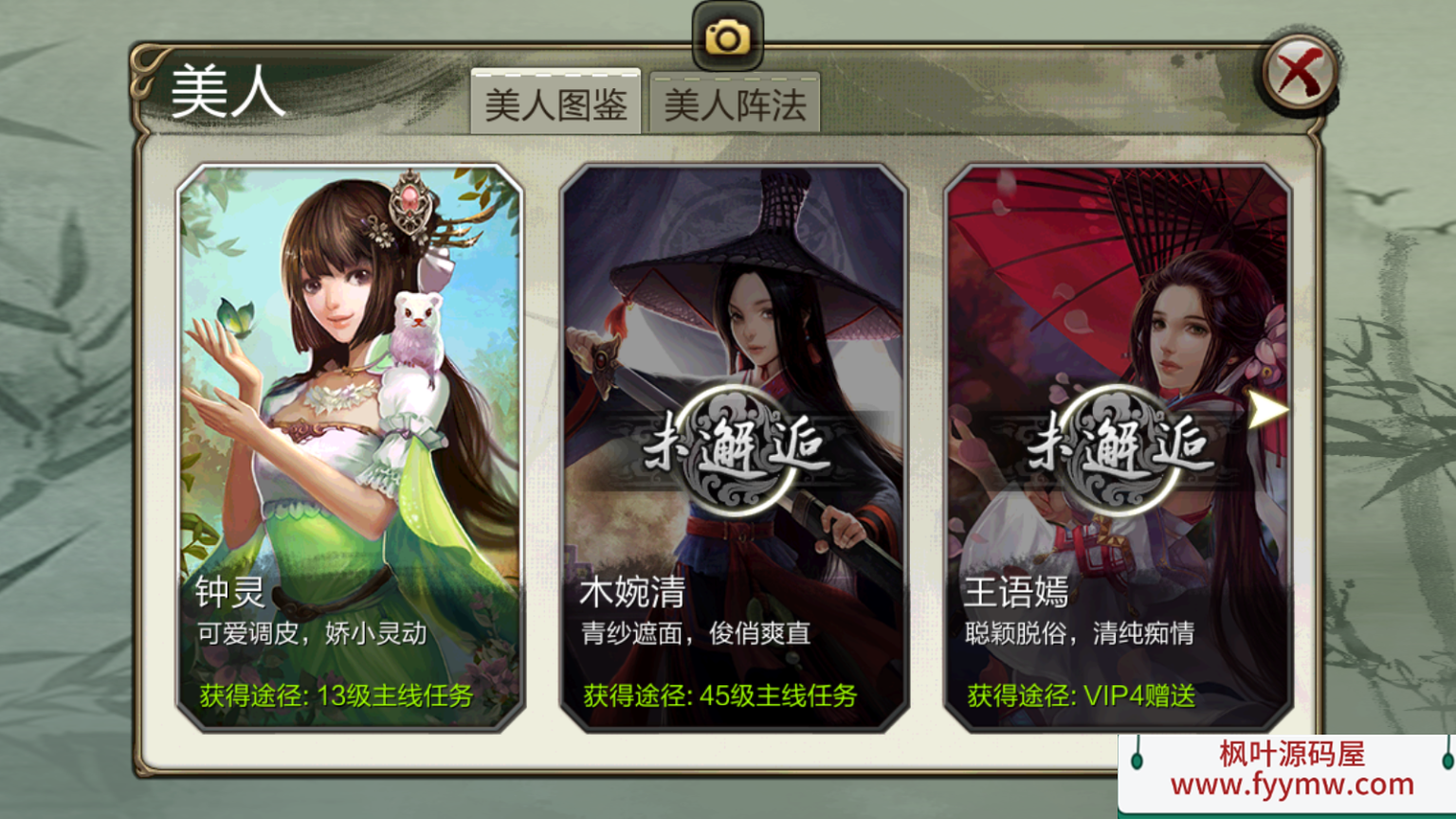This screenshot has width=1456, height=819.
Task: Open www.fyymw.com watermark link
Action: 1292,784
